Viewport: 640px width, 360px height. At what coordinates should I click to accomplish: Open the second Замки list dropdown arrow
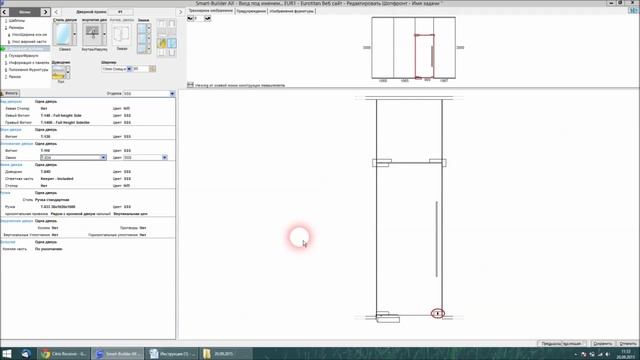click(x=149, y=38)
